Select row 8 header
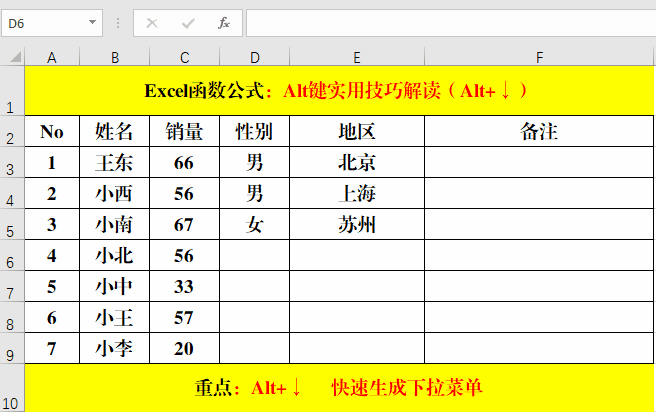The image size is (656, 412). pyautogui.click(x=12, y=317)
